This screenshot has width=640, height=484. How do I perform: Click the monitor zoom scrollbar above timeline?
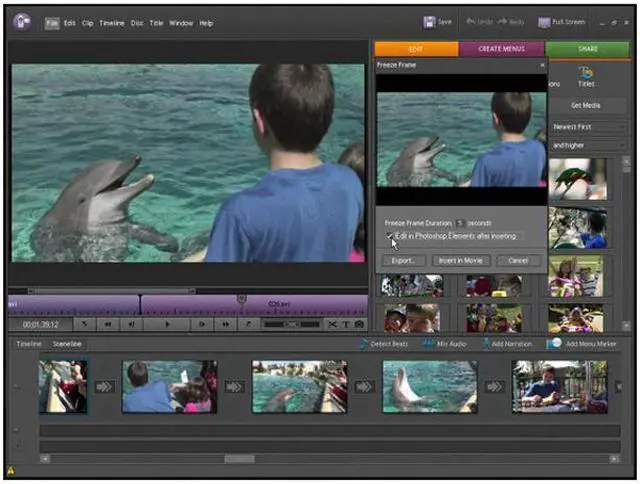tap(111, 291)
